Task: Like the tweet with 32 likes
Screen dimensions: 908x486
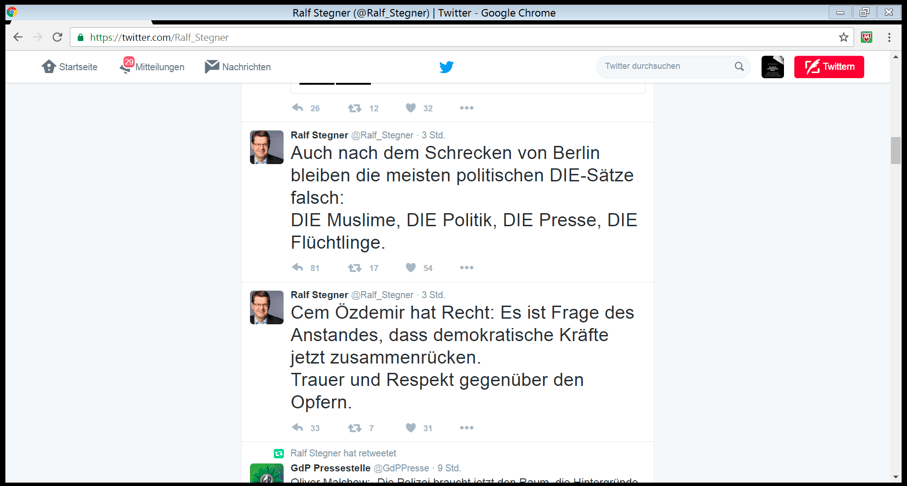Action: (410, 108)
